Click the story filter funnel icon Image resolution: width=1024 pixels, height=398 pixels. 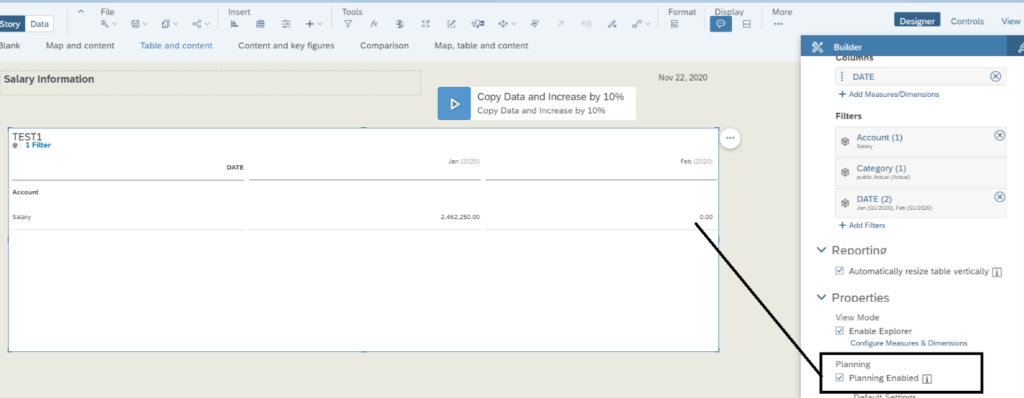pos(348,24)
